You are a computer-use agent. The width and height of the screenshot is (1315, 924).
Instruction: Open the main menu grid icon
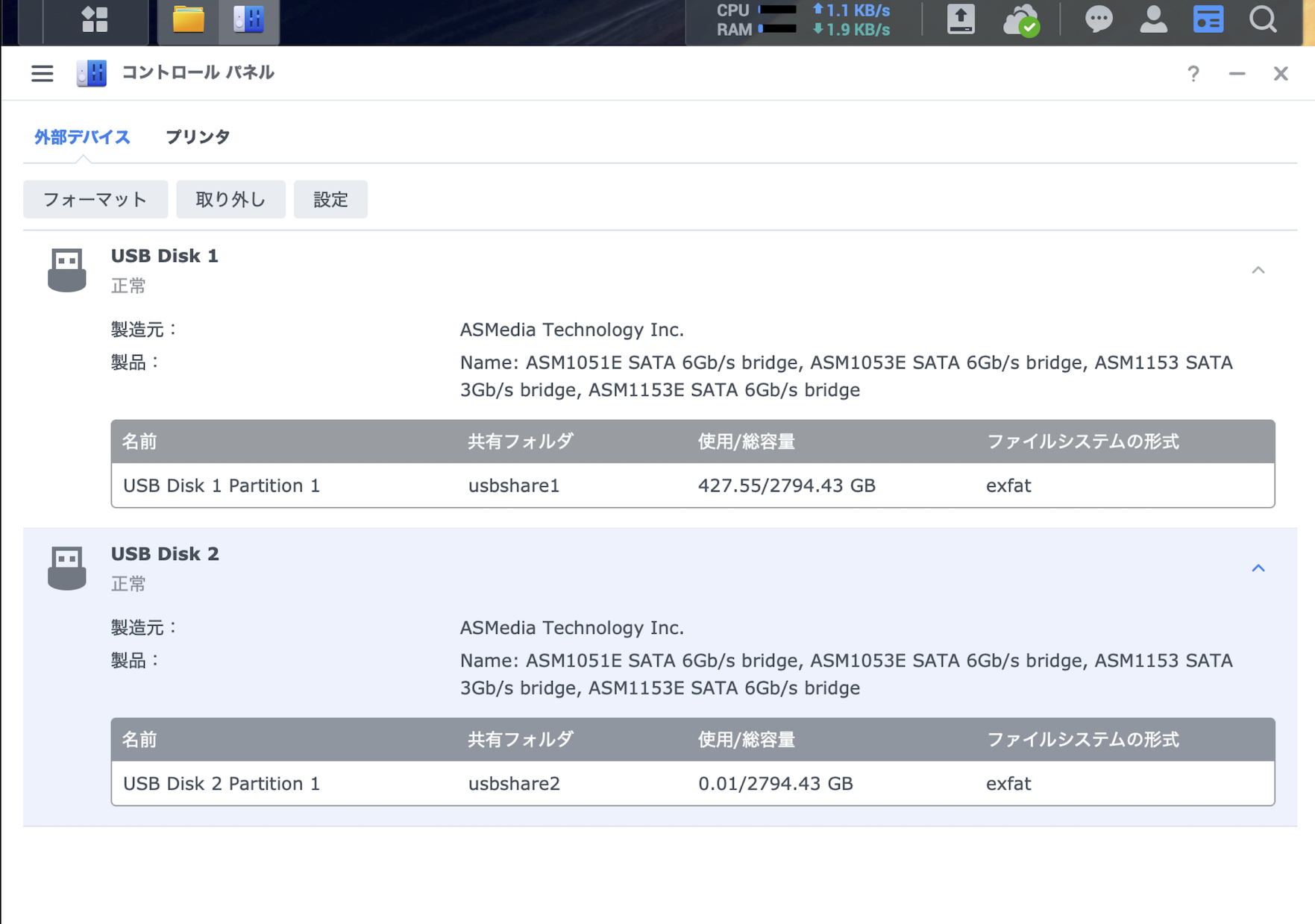tap(95, 20)
